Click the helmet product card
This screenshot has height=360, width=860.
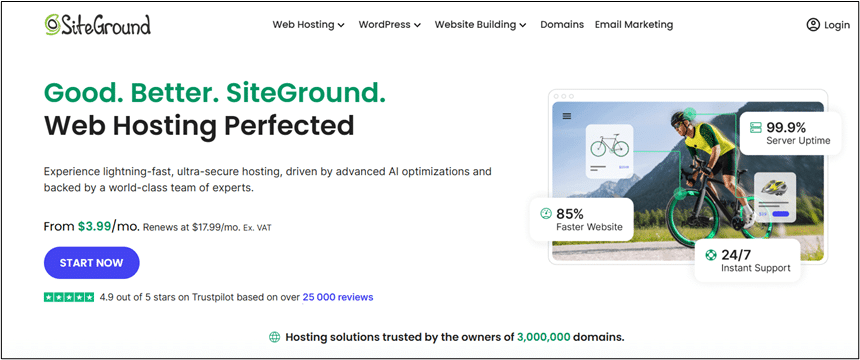click(x=774, y=198)
